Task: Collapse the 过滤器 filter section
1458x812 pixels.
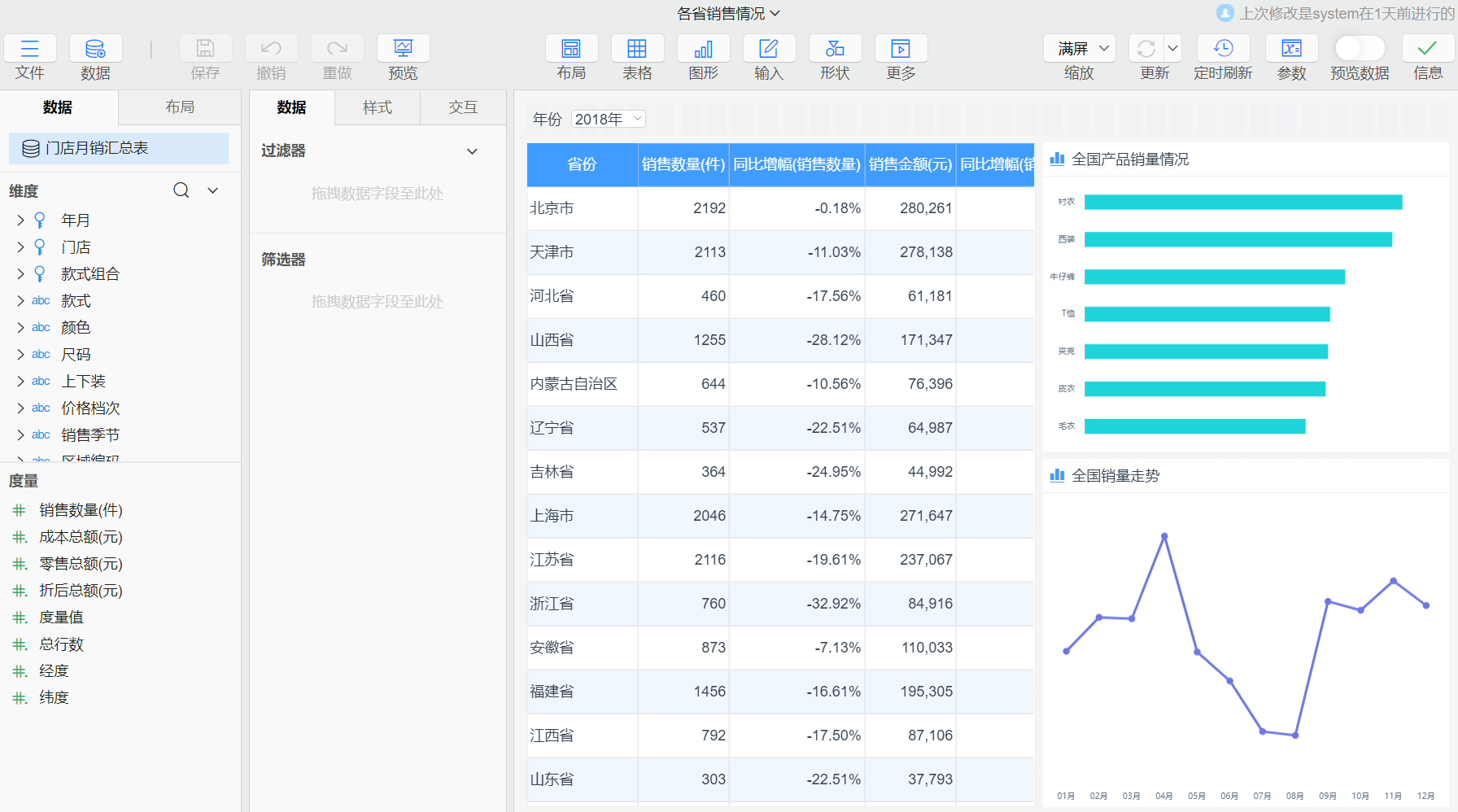Action: click(472, 151)
